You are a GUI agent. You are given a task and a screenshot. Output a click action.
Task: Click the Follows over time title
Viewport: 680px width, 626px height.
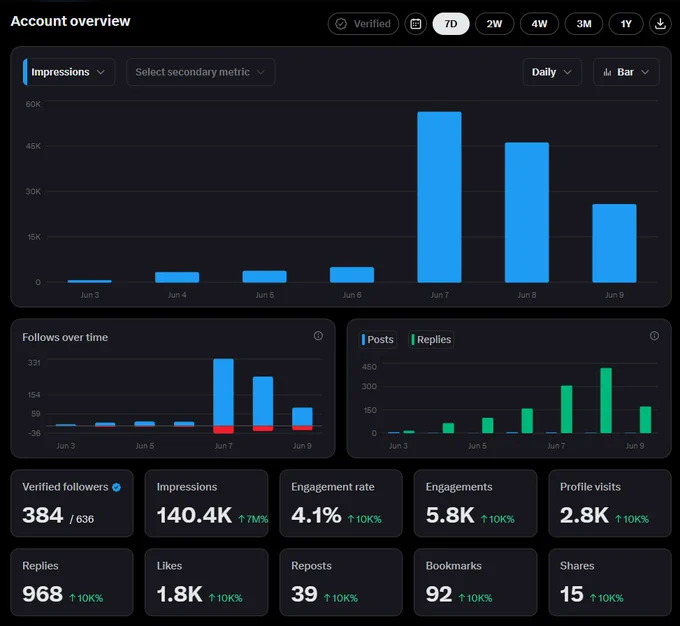tap(65, 337)
